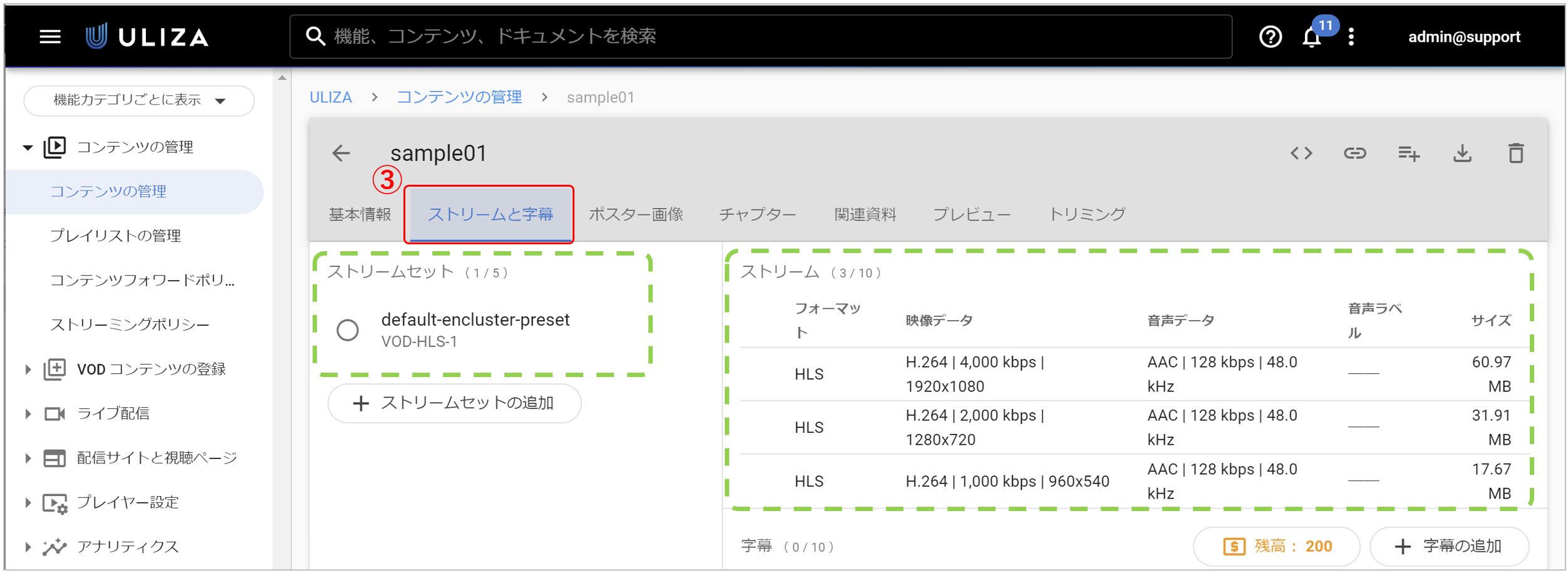This screenshot has height=575, width=1568.
Task: Open the vertical three-dot options menu
Action: pyautogui.click(x=1351, y=37)
